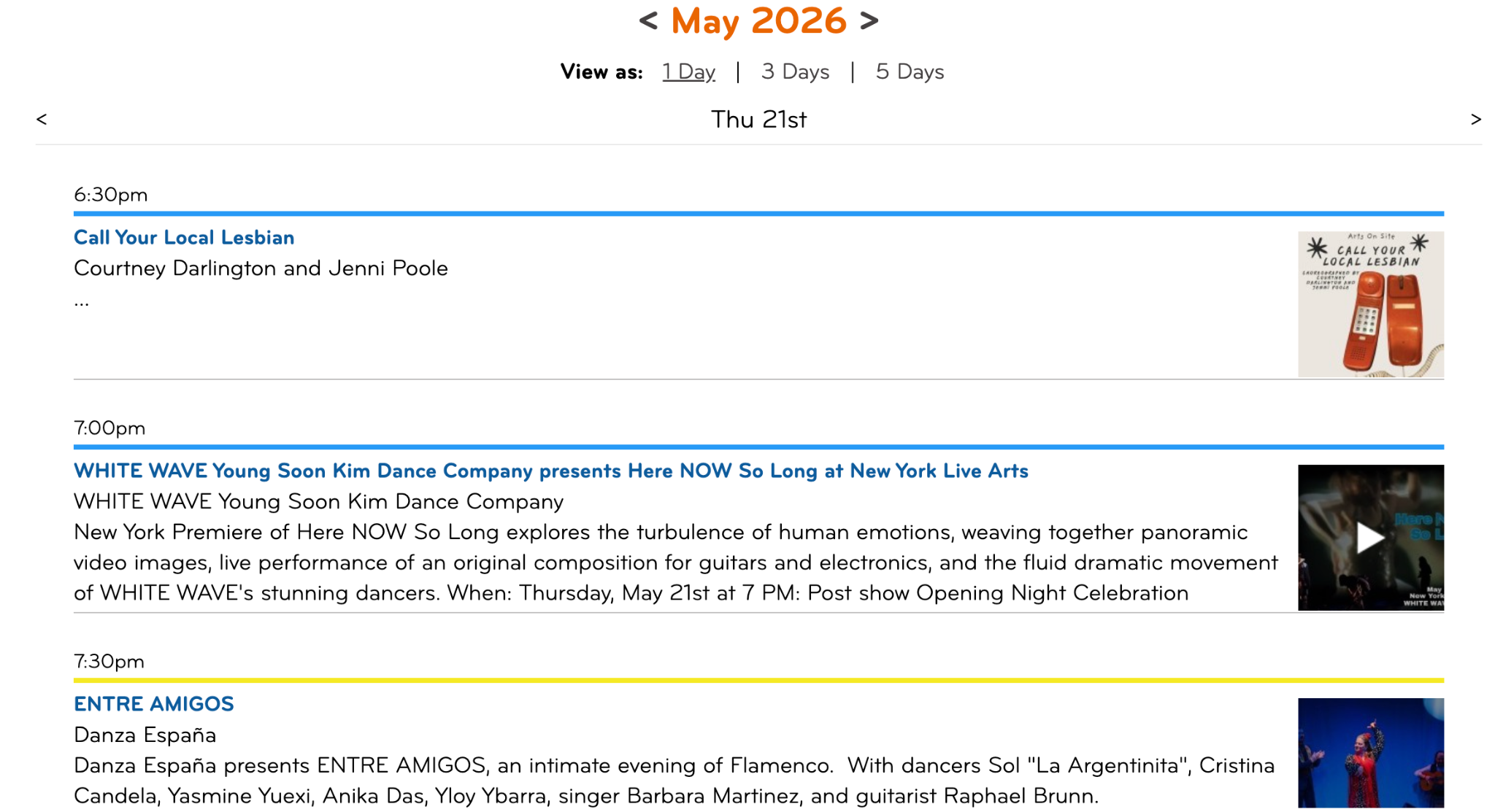Viewport: 1495px width, 812px height.
Task: Open the Call Your Local Lesbian event link
Action: (184, 237)
